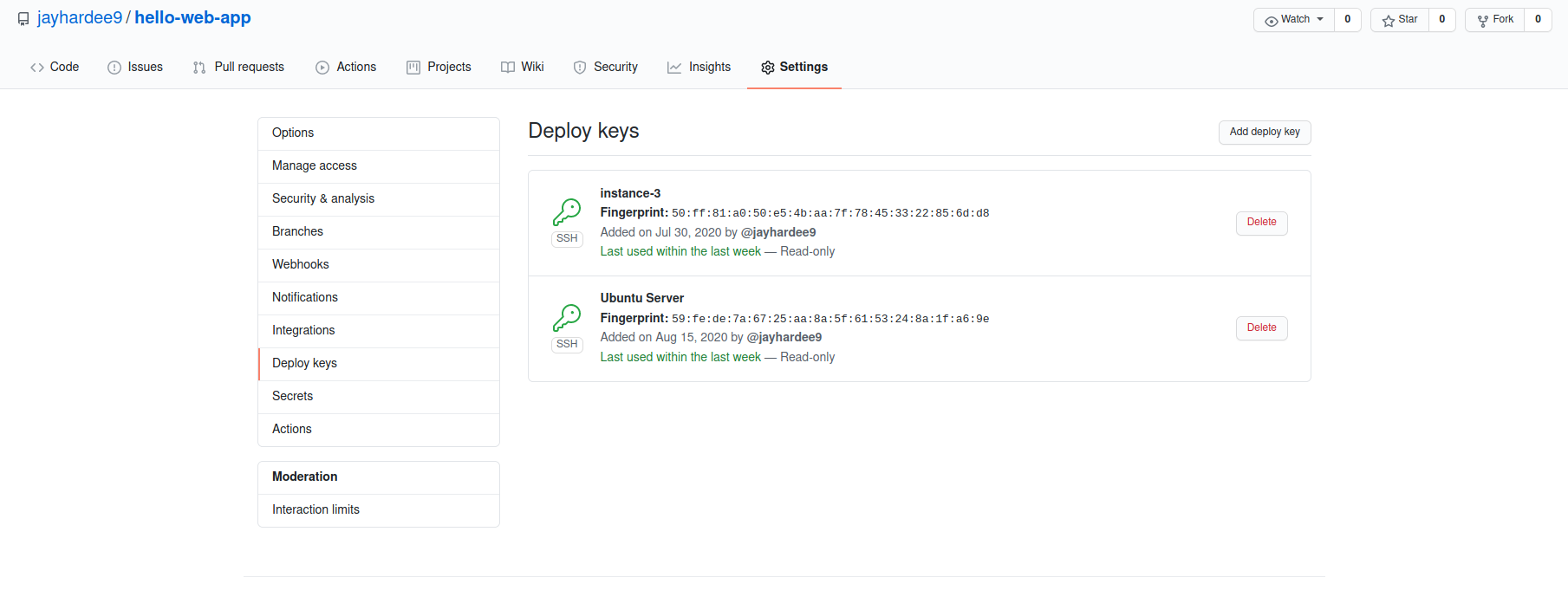This screenshot has width=1568, height=590.
Task: Select the Settings tab
Action: pos(794,68)
